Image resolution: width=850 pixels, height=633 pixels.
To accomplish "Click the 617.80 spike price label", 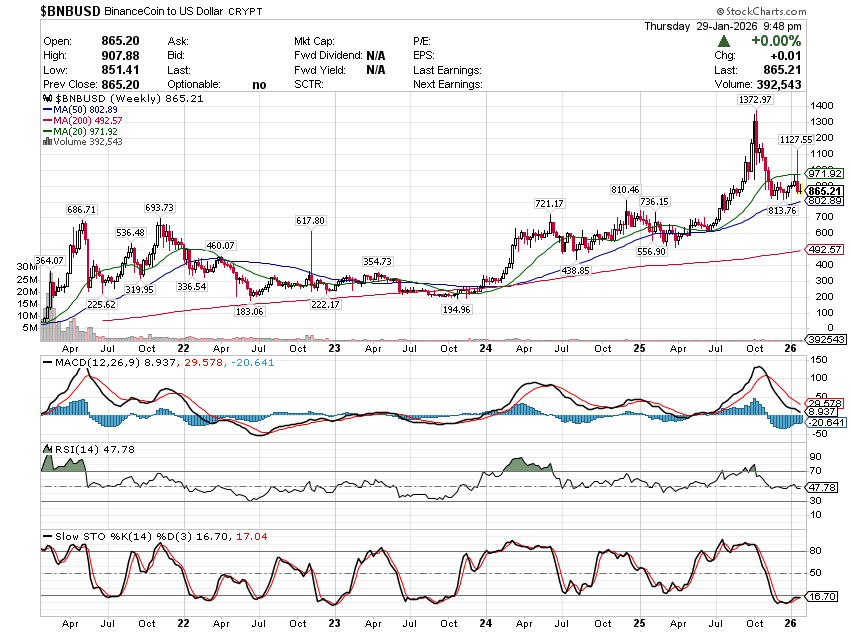I will click(x=311, y=220).
